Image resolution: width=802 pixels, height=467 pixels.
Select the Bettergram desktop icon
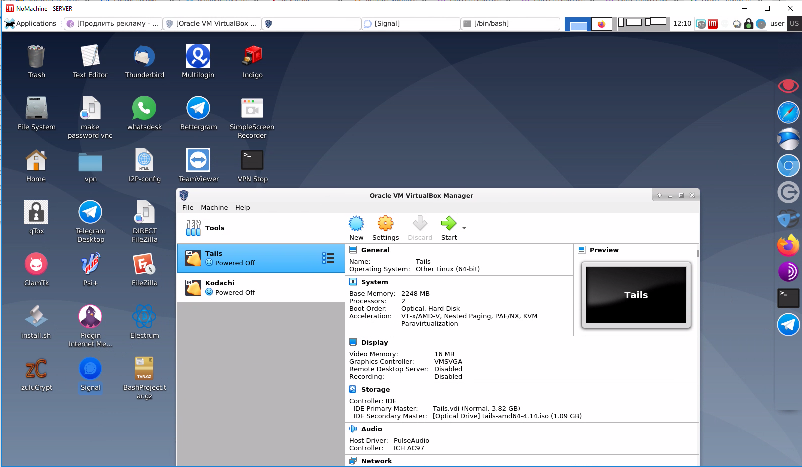point(198,114)
